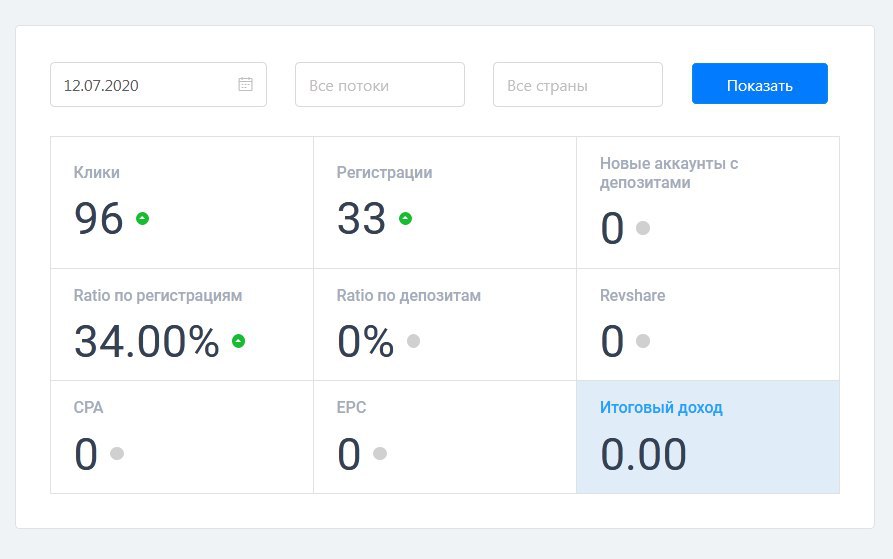Click green up indicator next to Клики 96
Screen dimensions: 893x559
(x=142, y=218)
